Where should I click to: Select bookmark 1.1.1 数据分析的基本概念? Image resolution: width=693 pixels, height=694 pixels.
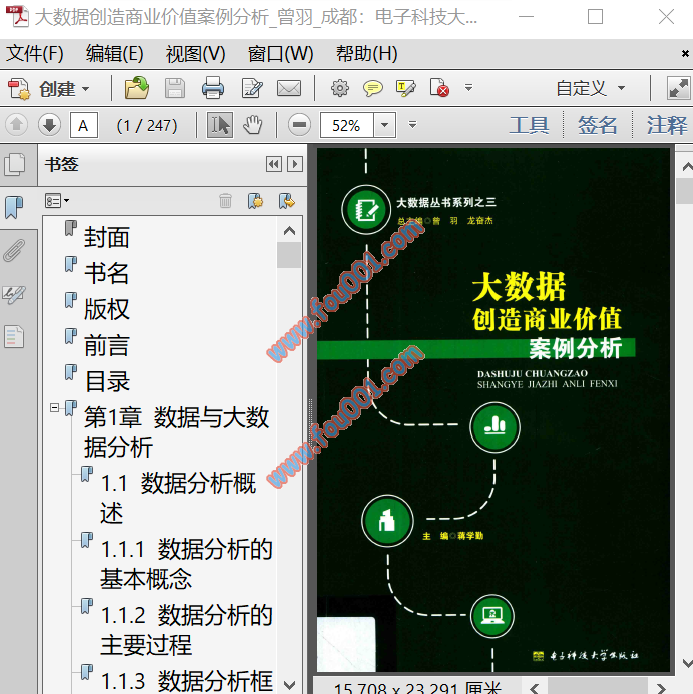(x=186, y=564)
